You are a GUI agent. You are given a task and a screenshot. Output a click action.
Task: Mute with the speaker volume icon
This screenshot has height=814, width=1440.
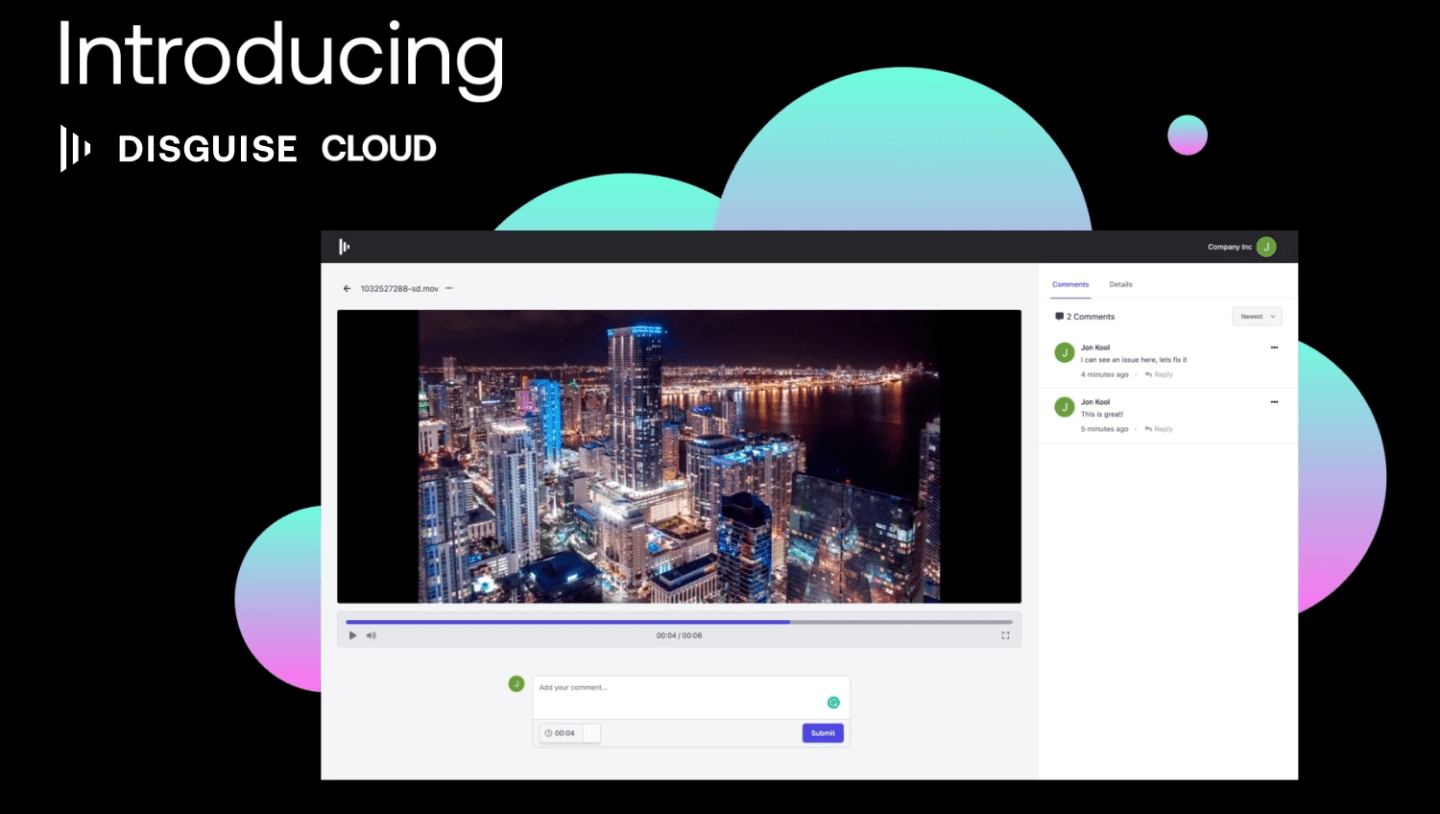(x=371, y=635)
